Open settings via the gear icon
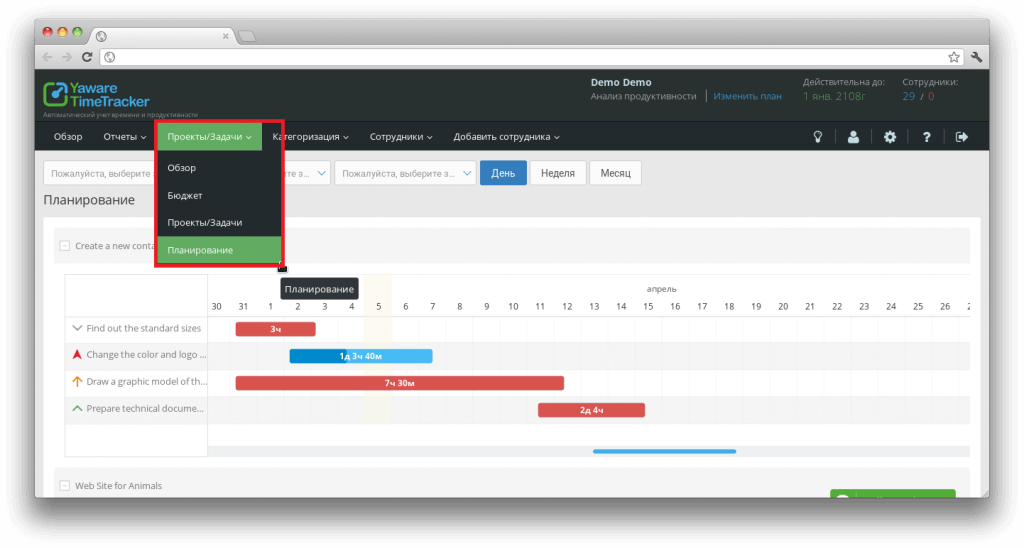Image resolution: width=1024 pixels, height=548 pixels. [889, 137]
